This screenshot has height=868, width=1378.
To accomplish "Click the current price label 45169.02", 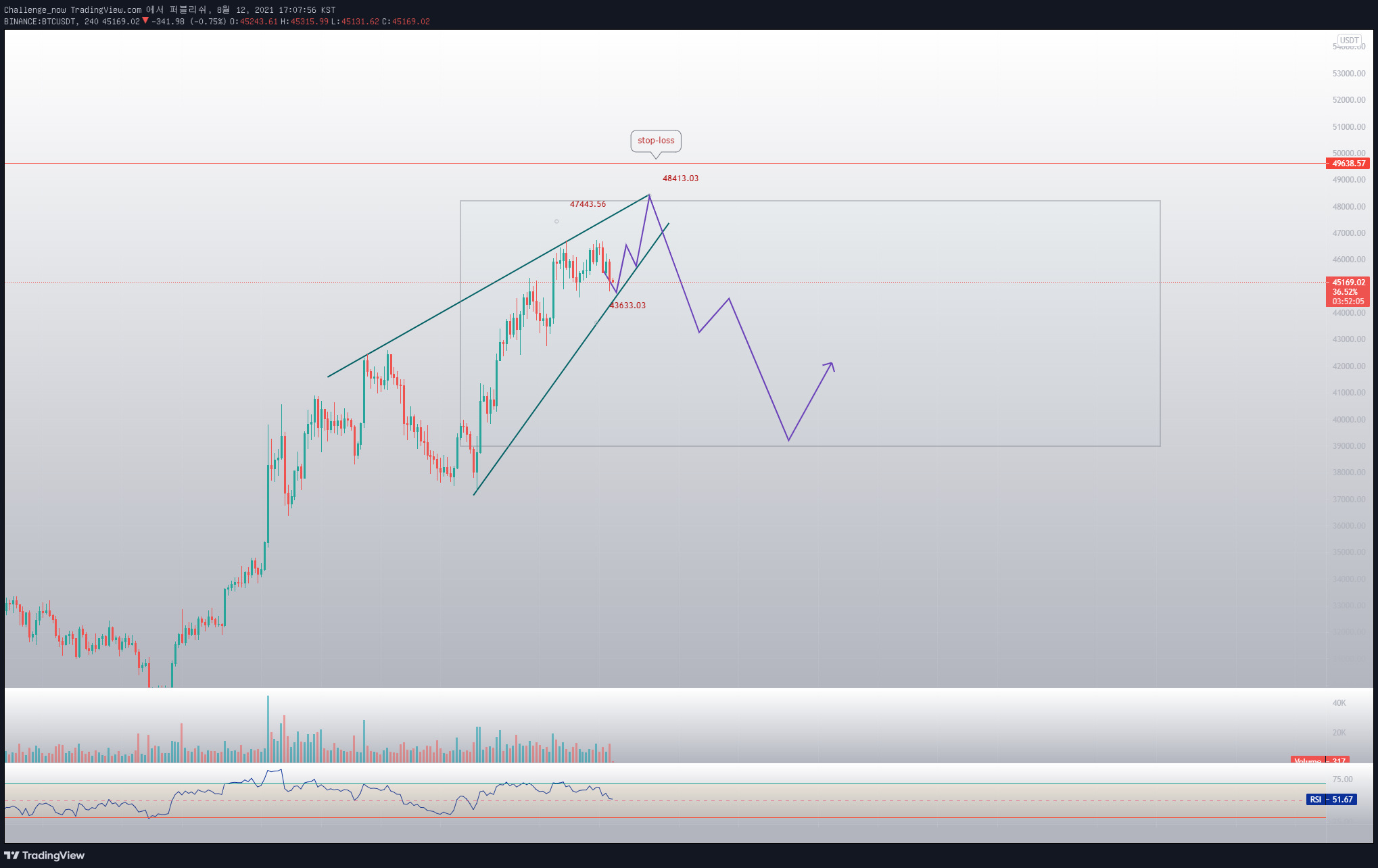I will click(x=1348, y=283).
